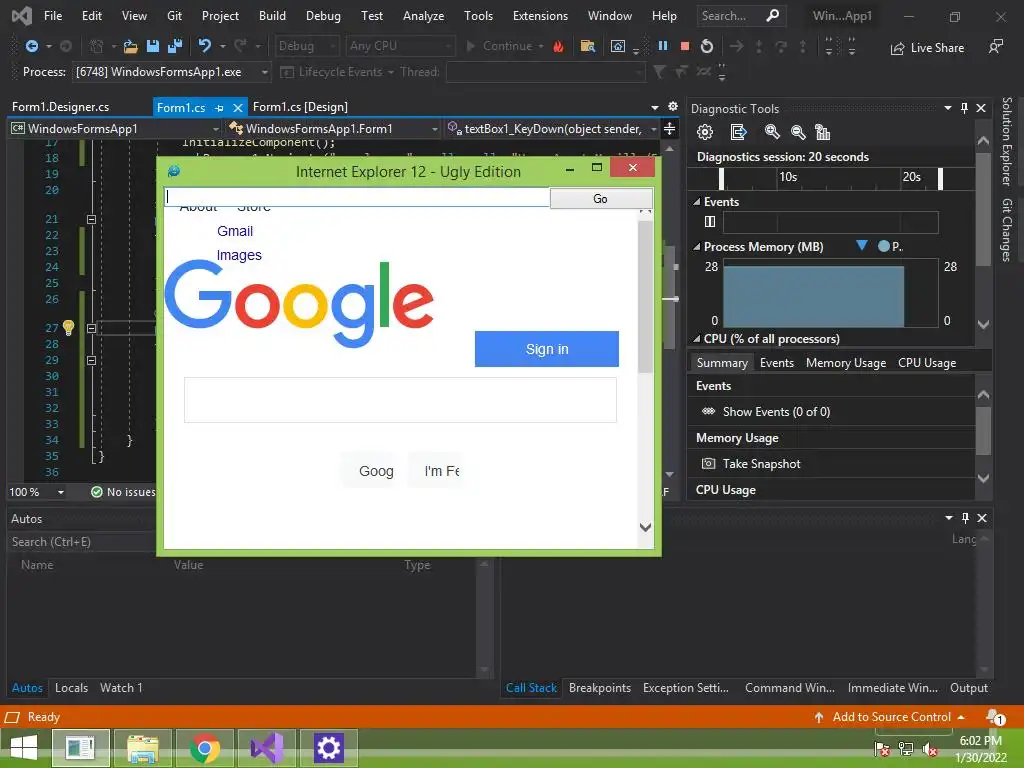The image size is (1024, 768).
Task: Pause the debugging session (Break All)
Action: point(663,46)
